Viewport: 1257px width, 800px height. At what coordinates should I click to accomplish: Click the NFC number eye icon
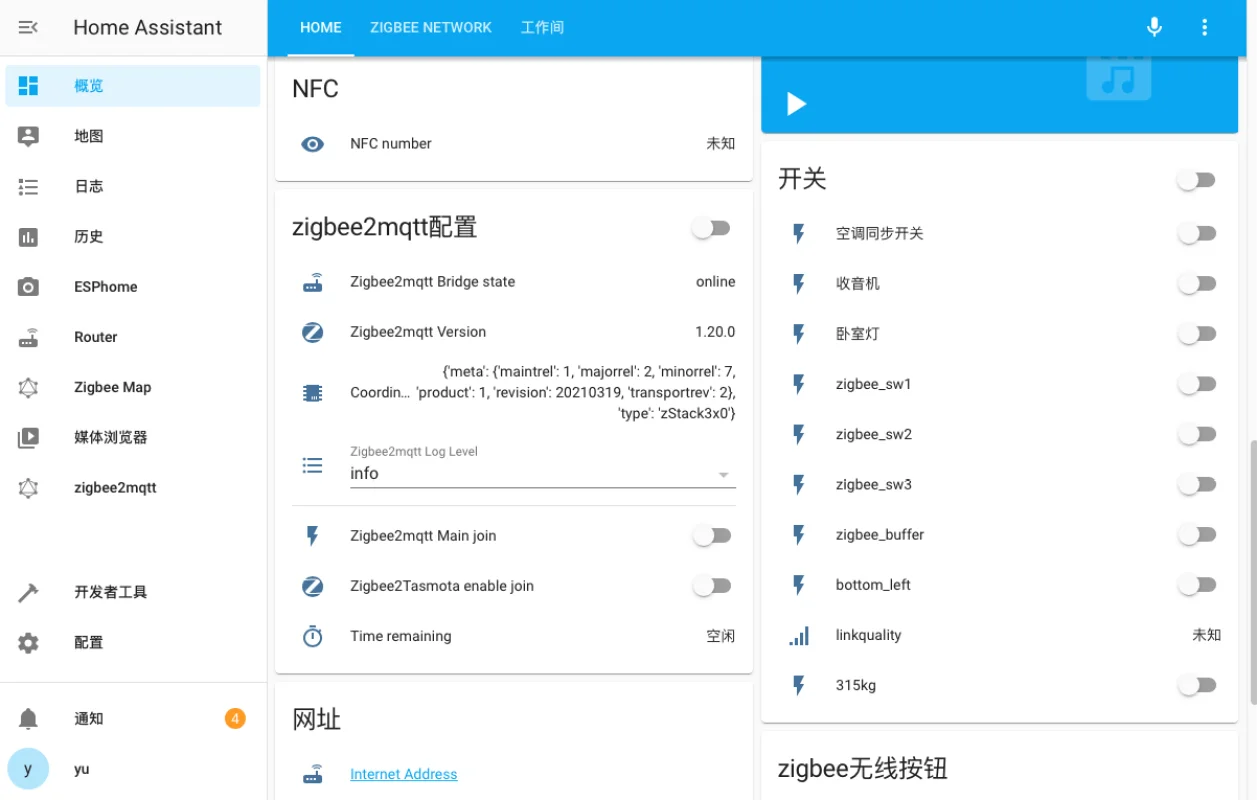click(x=313, y=144)
